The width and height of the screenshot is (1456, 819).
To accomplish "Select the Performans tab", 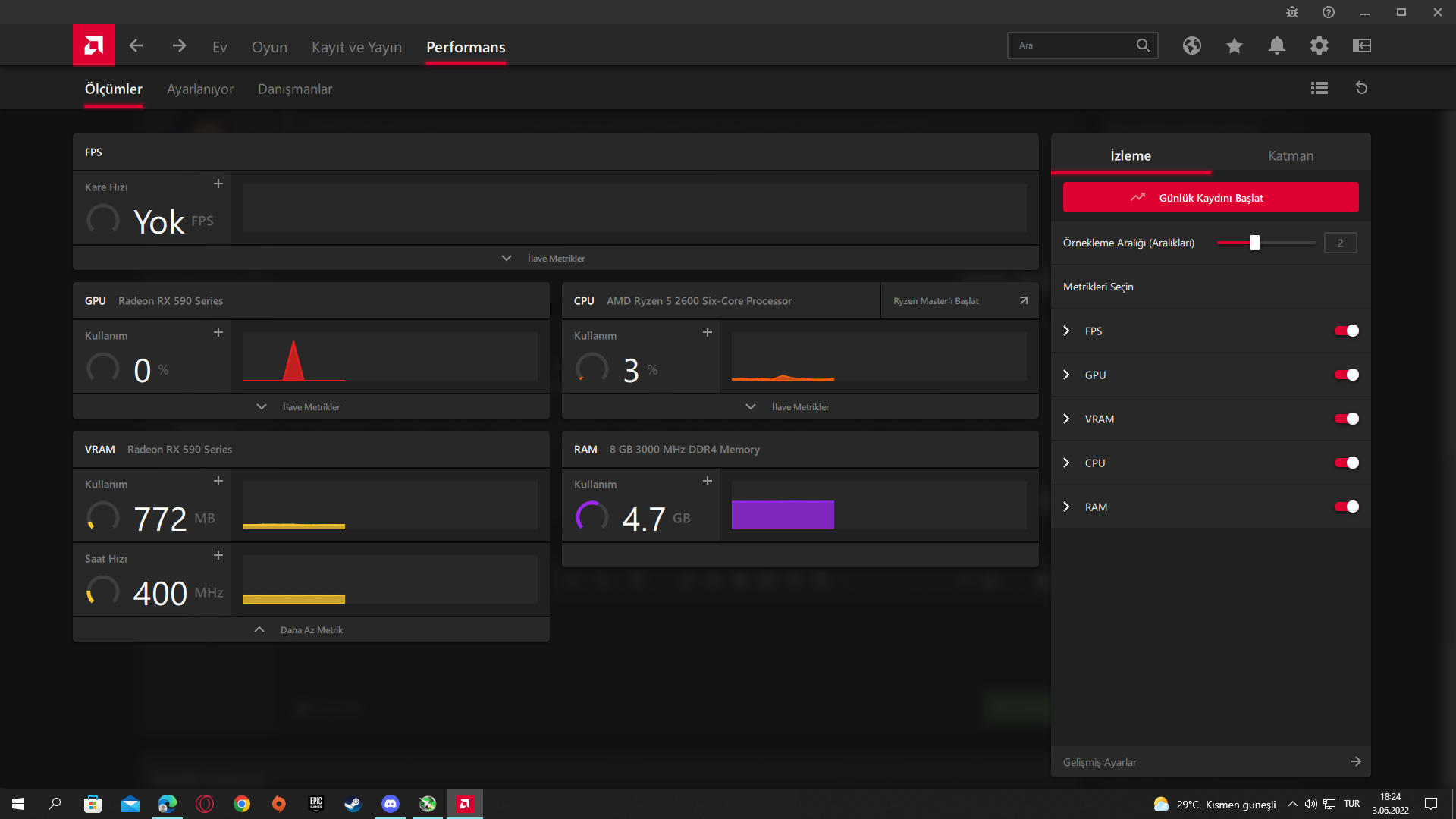I will (466, 47).
